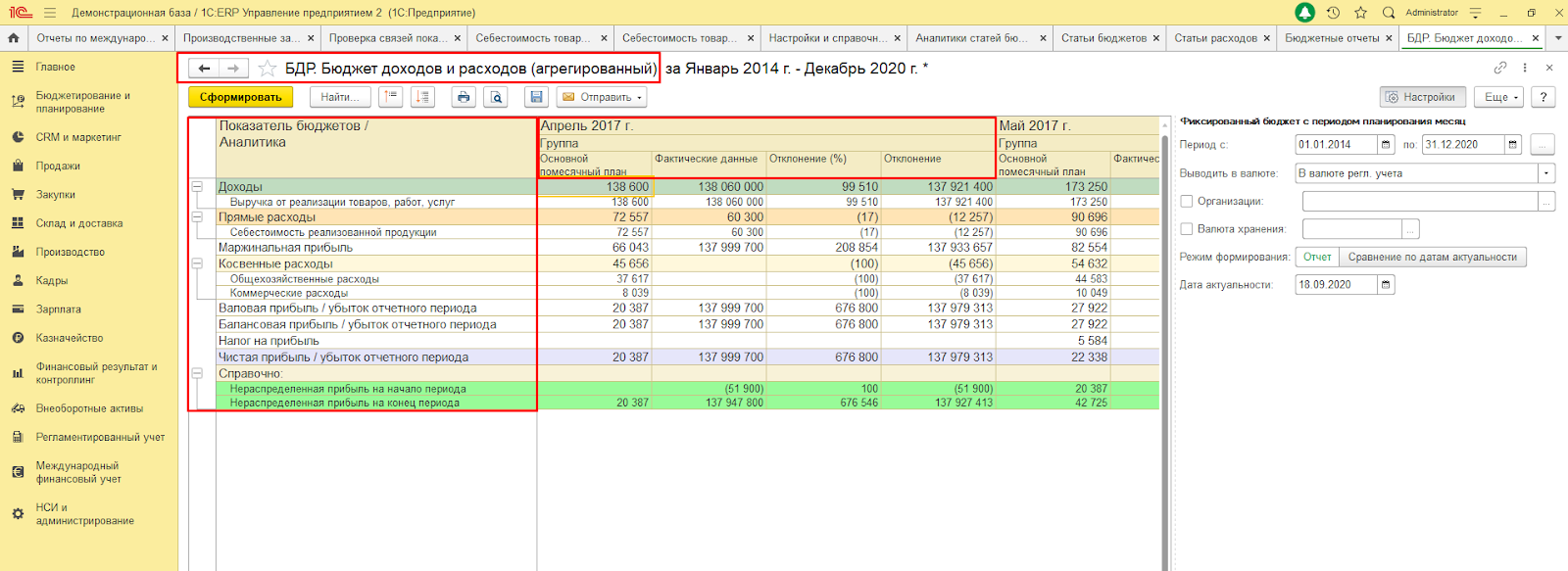Screen dimensions: 1568x571
Task: Open Казначейство section in sidebar
Action: (x=70, y=338)
